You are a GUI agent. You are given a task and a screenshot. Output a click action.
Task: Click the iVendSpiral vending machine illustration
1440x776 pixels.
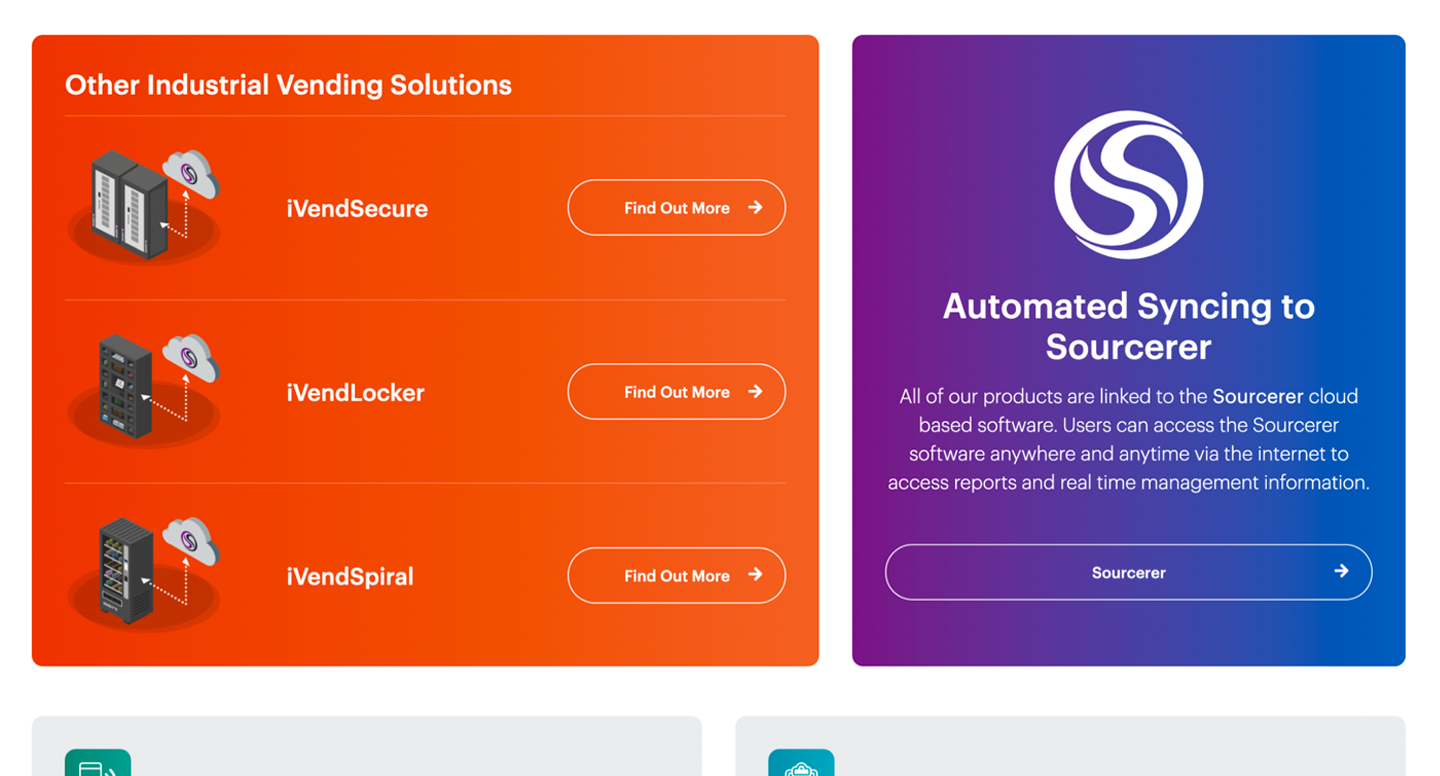click(x=126, y=571)
